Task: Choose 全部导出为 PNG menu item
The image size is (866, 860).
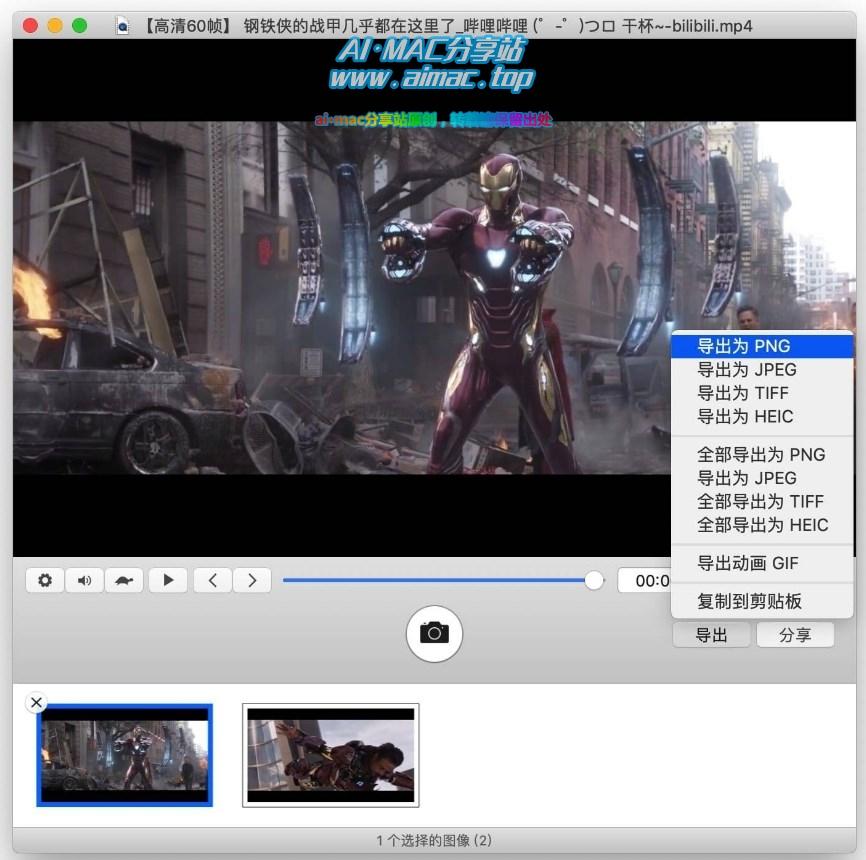Action: coord(762,454)
